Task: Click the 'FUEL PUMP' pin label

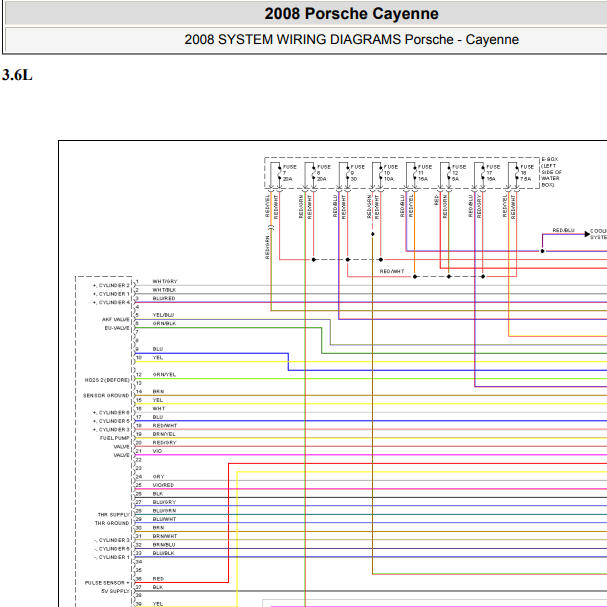Action: (x=115, y=438)
